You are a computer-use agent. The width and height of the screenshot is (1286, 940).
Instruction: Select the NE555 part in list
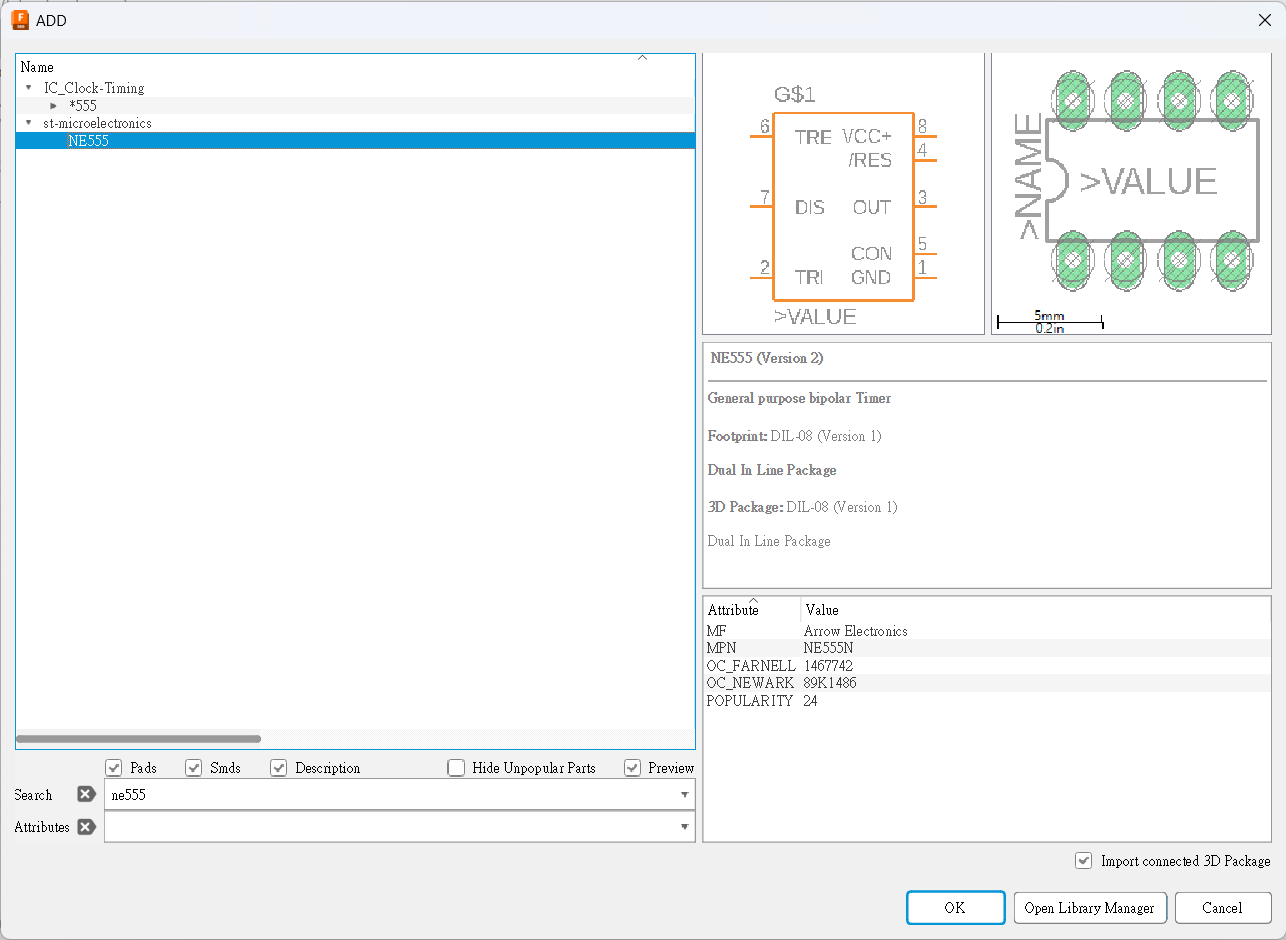(88, 141)
